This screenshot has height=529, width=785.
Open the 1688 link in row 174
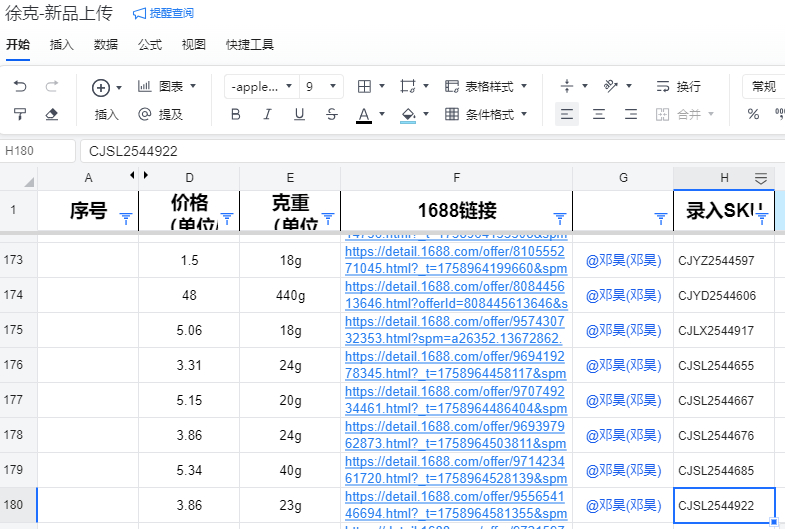click(455, 295)
